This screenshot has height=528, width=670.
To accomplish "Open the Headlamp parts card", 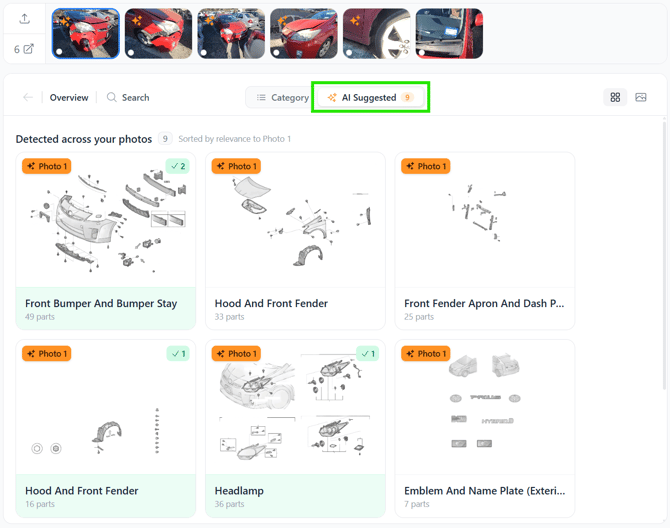I will (x=295, y=428).
